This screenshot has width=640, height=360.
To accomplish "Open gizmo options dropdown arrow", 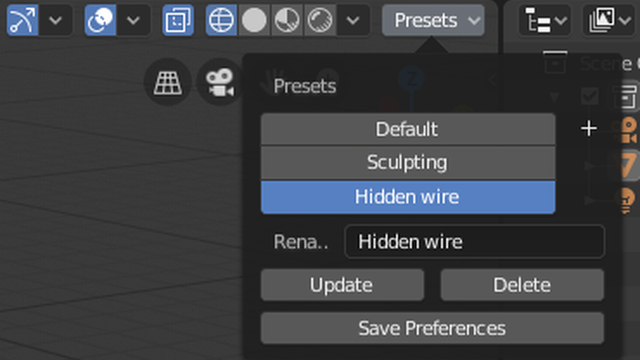I will click(x=56, y=20).
